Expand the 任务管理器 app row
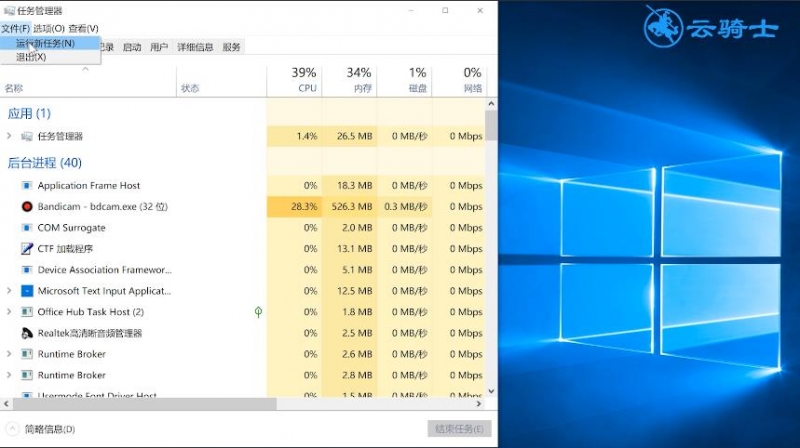Viewport: 800px width, 448px height. pyautogui.click(x=9, y=136)
